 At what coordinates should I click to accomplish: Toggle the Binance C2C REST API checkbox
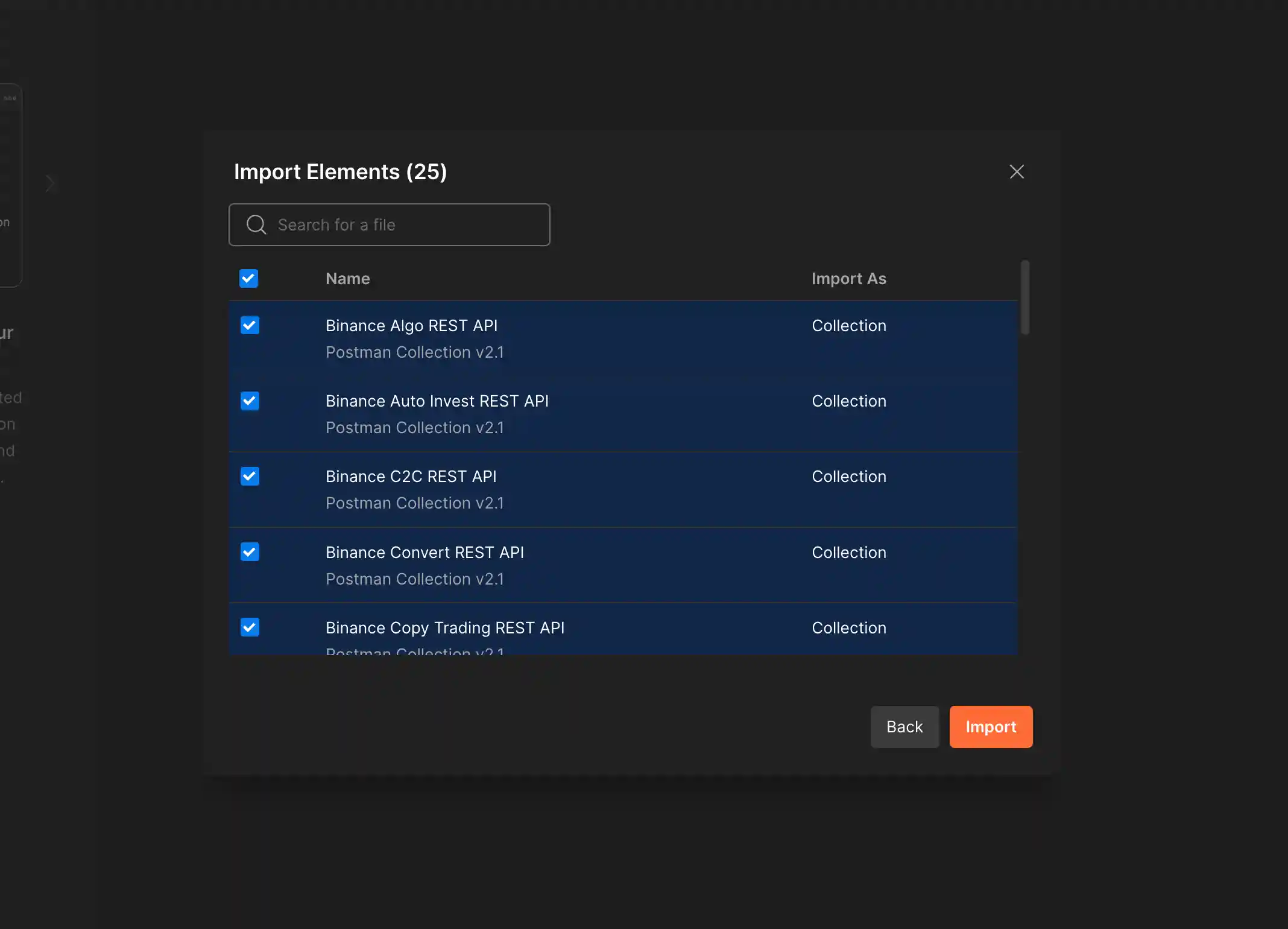pyautogui.click(x=249, y=476)
